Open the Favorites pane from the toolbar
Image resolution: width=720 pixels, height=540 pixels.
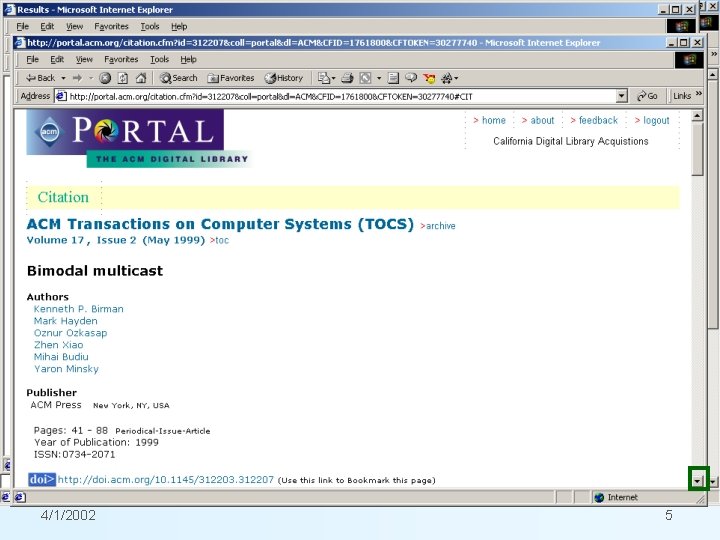click(x=231, y=78)
